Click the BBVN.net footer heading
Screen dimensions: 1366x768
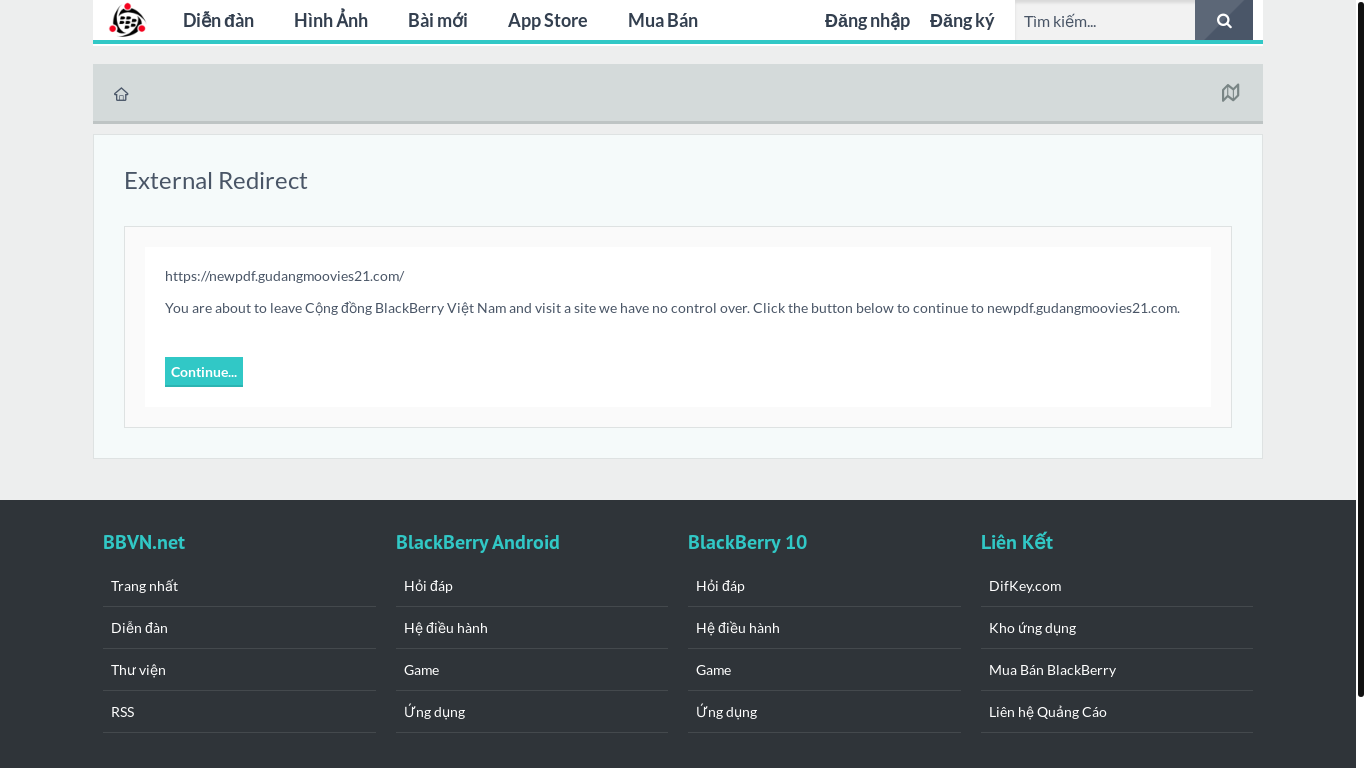click(144, 542)
